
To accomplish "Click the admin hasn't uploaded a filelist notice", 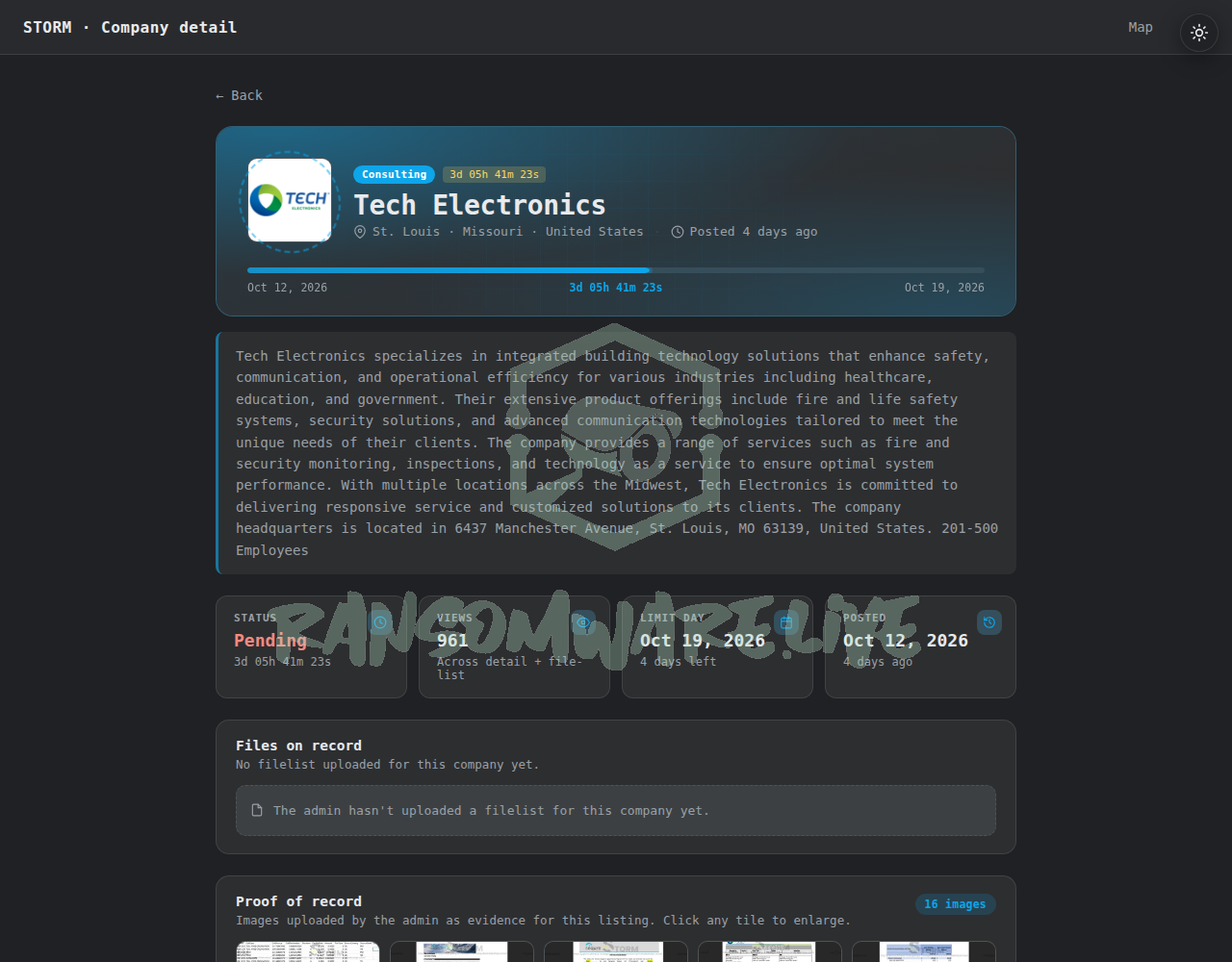I will tap(616, 811).
